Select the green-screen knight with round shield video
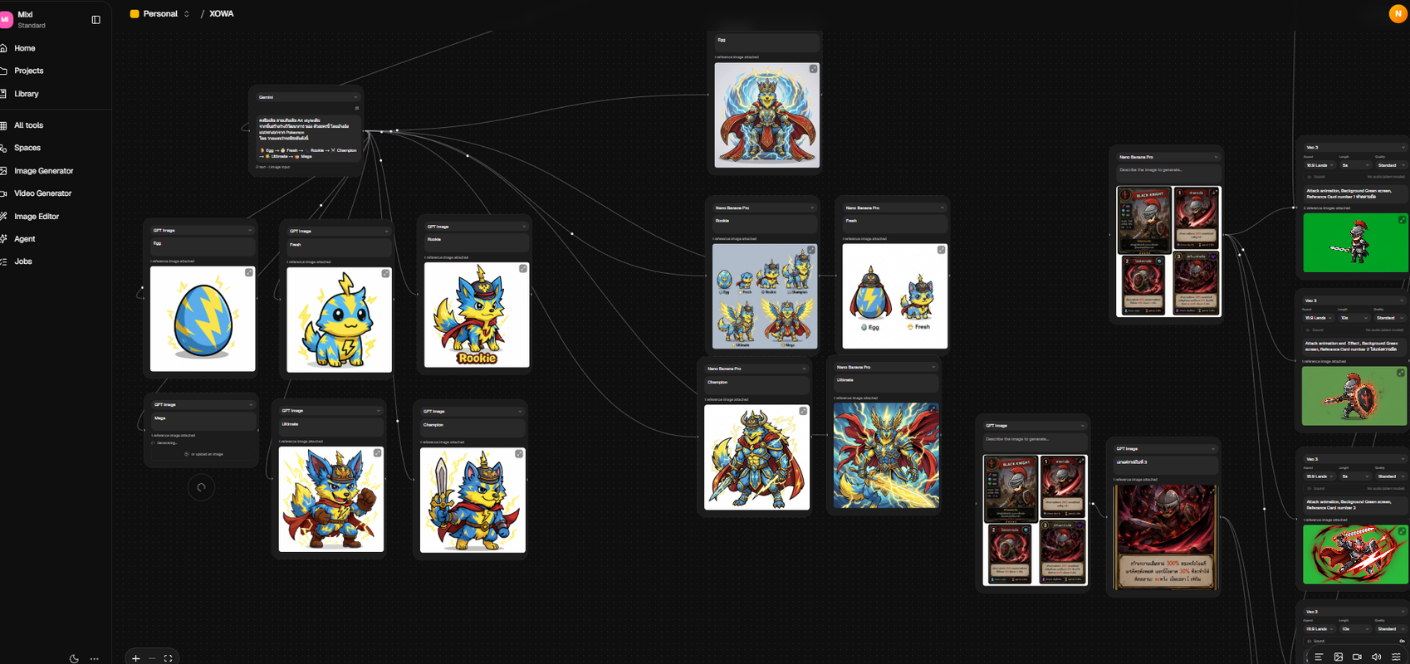 (1355, 396)
